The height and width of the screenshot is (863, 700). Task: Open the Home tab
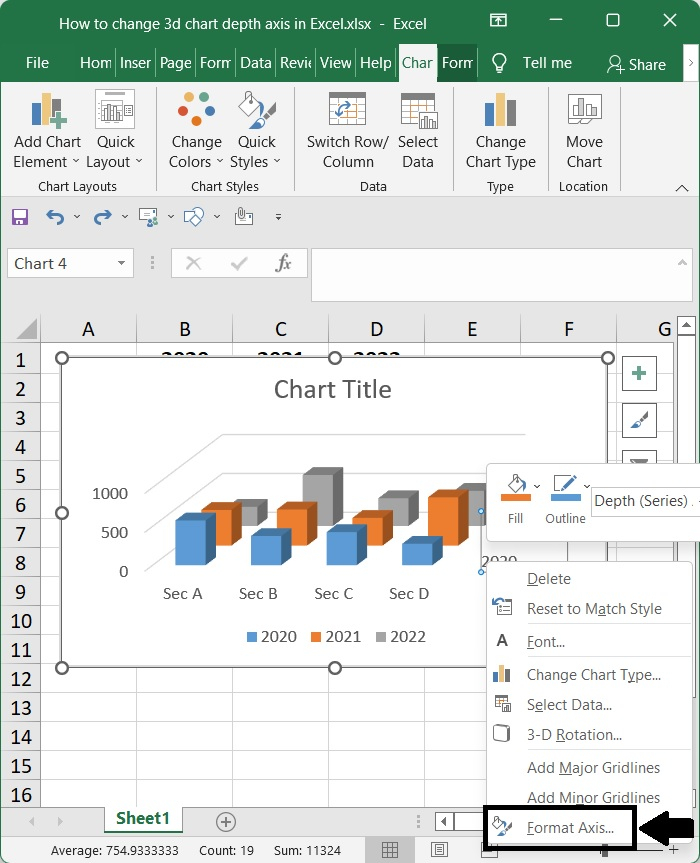pyautogui.click(x=96, y=63)
